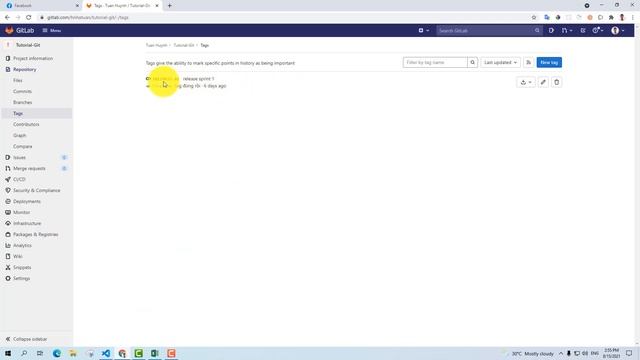Open the Packages & Registries icon
This screenshot has height=360, width=640.
(8, 235)
